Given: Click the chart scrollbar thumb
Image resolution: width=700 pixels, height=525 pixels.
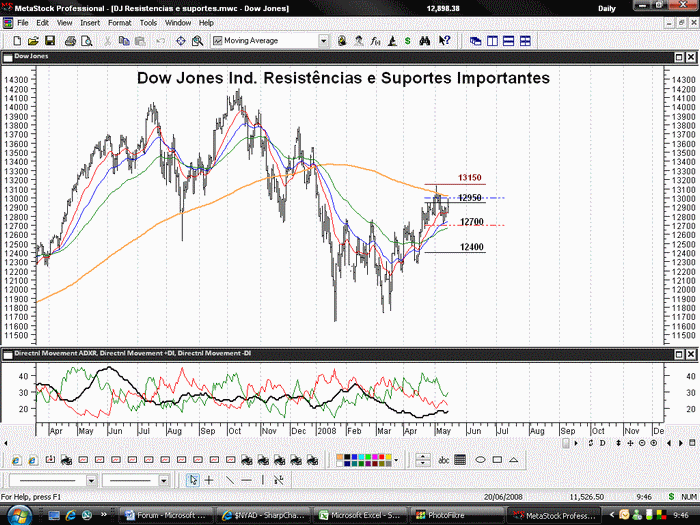Looking at the screenshot, I should click(566, 443).
